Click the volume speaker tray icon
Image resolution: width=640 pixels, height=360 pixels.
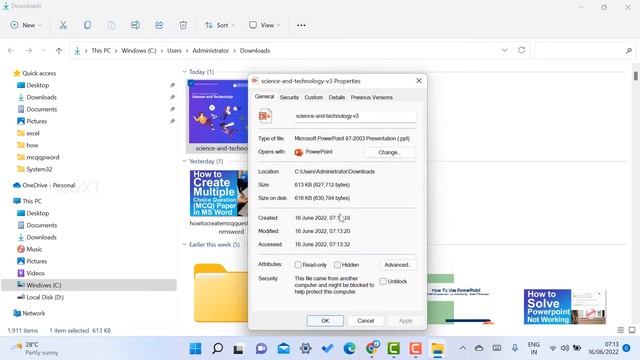click(565, 348)
